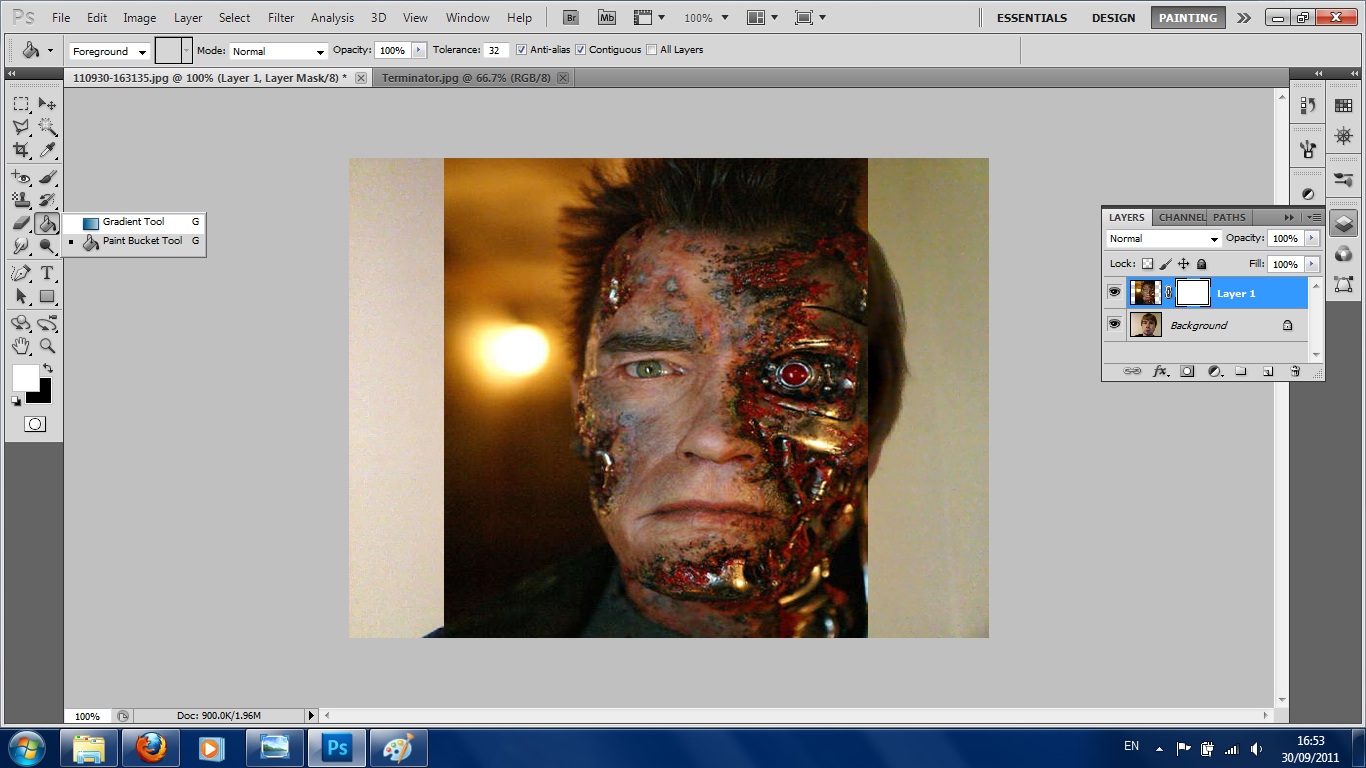Open the layer blend mode Normal dropdown
Viewport: 1366px width, 768px height.
point(1164,239)
